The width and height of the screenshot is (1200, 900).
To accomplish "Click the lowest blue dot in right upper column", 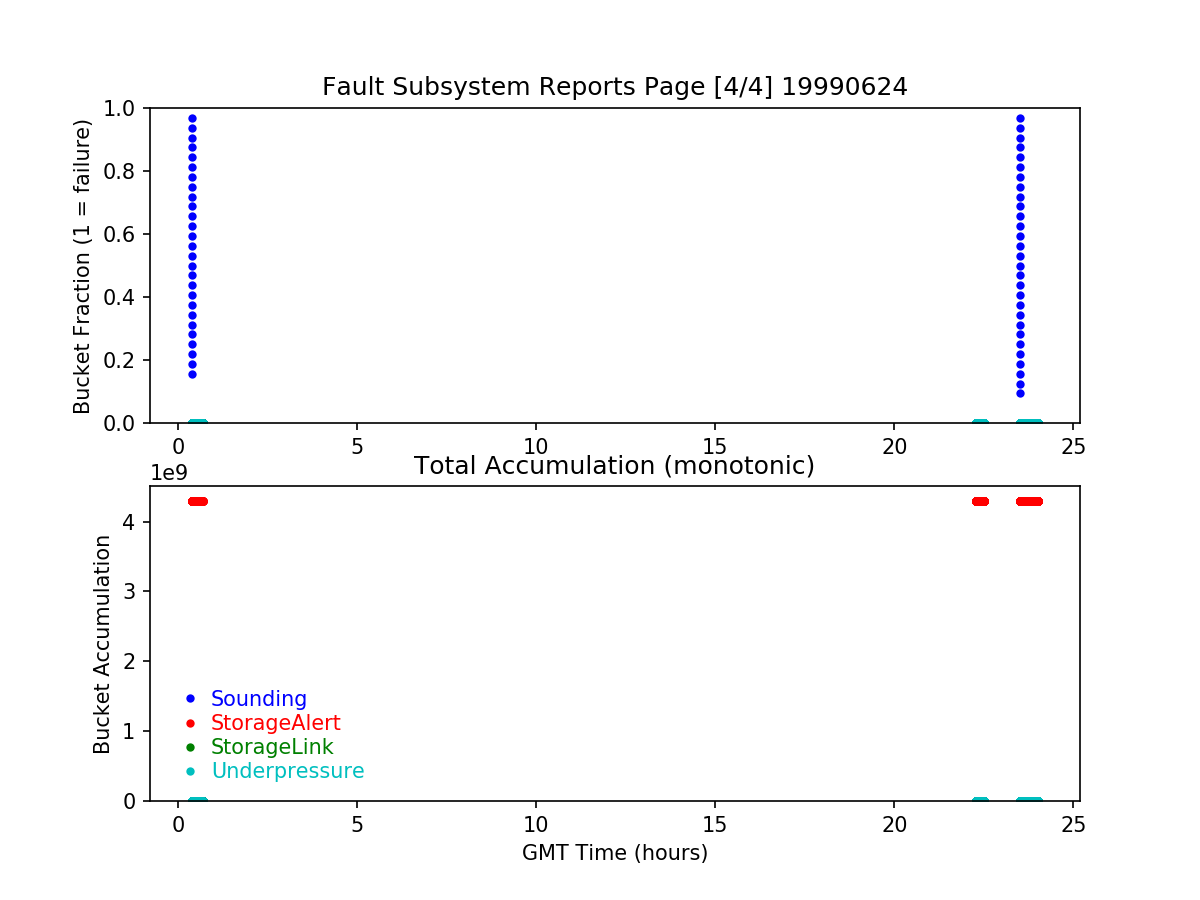I will pyautogui.click(x=1020, y=393).
